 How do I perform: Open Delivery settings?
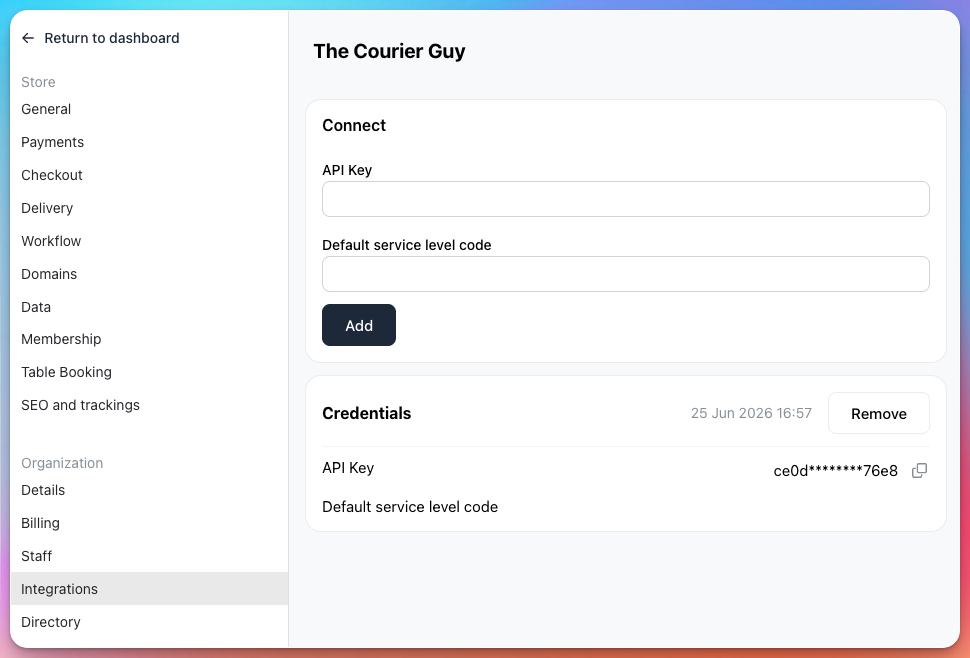coord(47,208)
